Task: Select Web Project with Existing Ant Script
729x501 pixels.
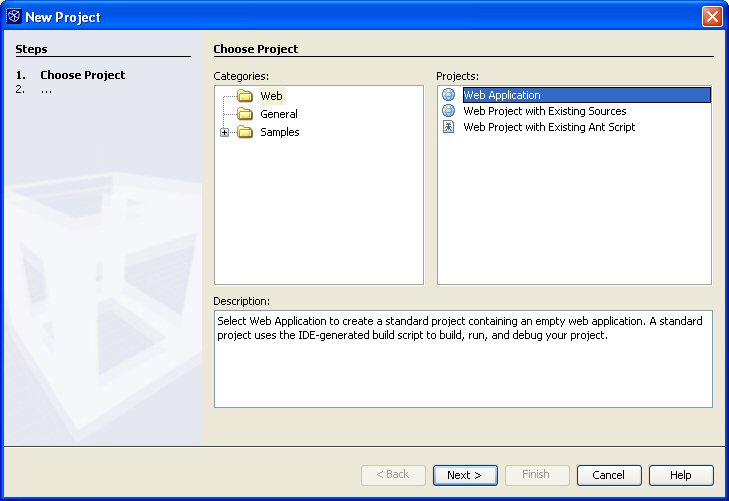Action: coord(549,127)
